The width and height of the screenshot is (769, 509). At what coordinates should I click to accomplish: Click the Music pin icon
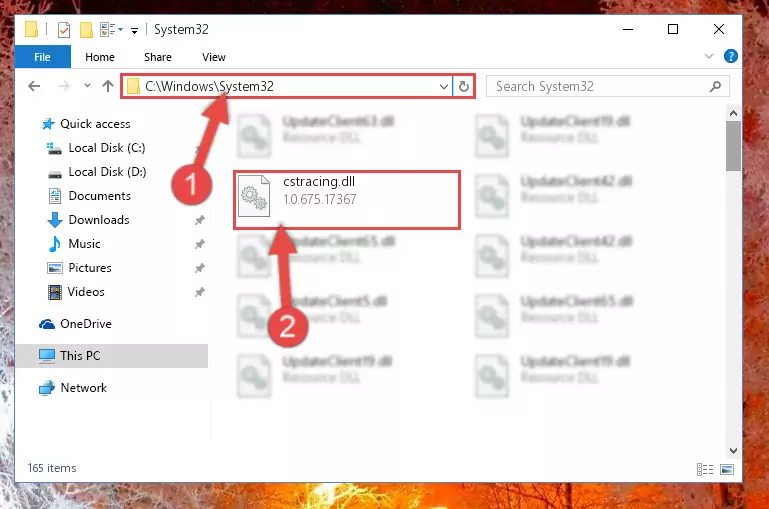tap(199, 244)
